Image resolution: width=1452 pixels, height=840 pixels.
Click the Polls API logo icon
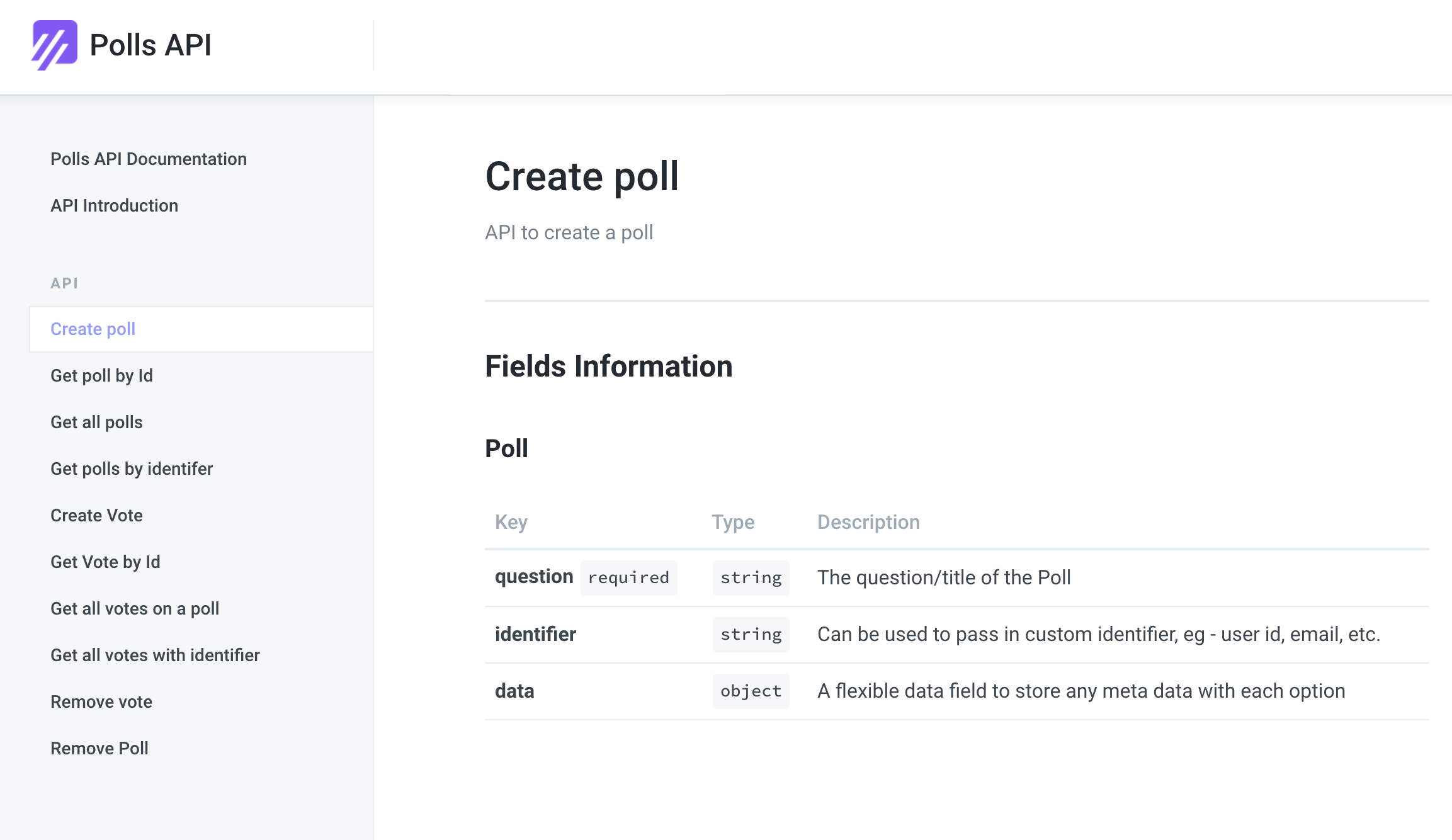point(55,45)
